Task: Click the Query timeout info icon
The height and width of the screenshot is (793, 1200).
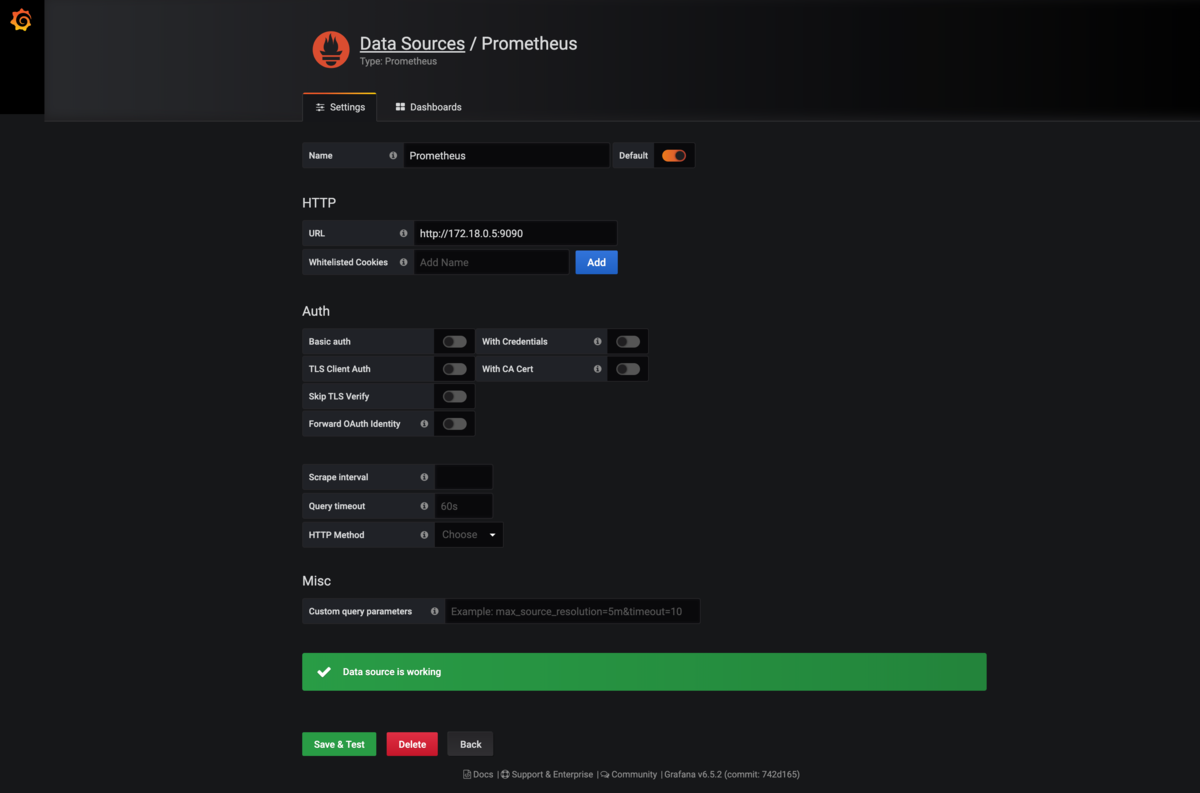Action: [x=424, y=506]
